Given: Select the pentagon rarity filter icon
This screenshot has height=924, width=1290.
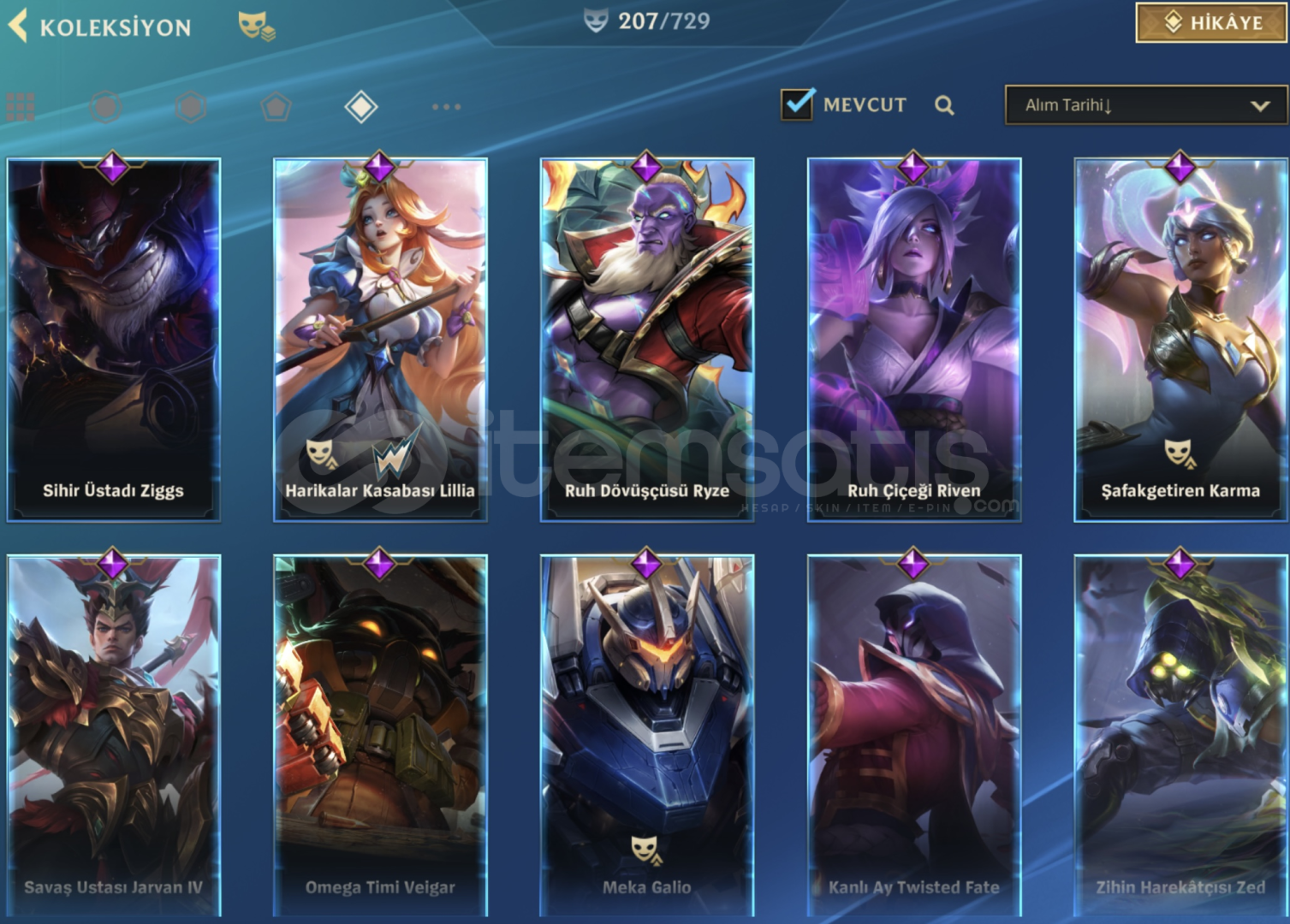Looking at the screenshot, I should (x=276, y=107).
